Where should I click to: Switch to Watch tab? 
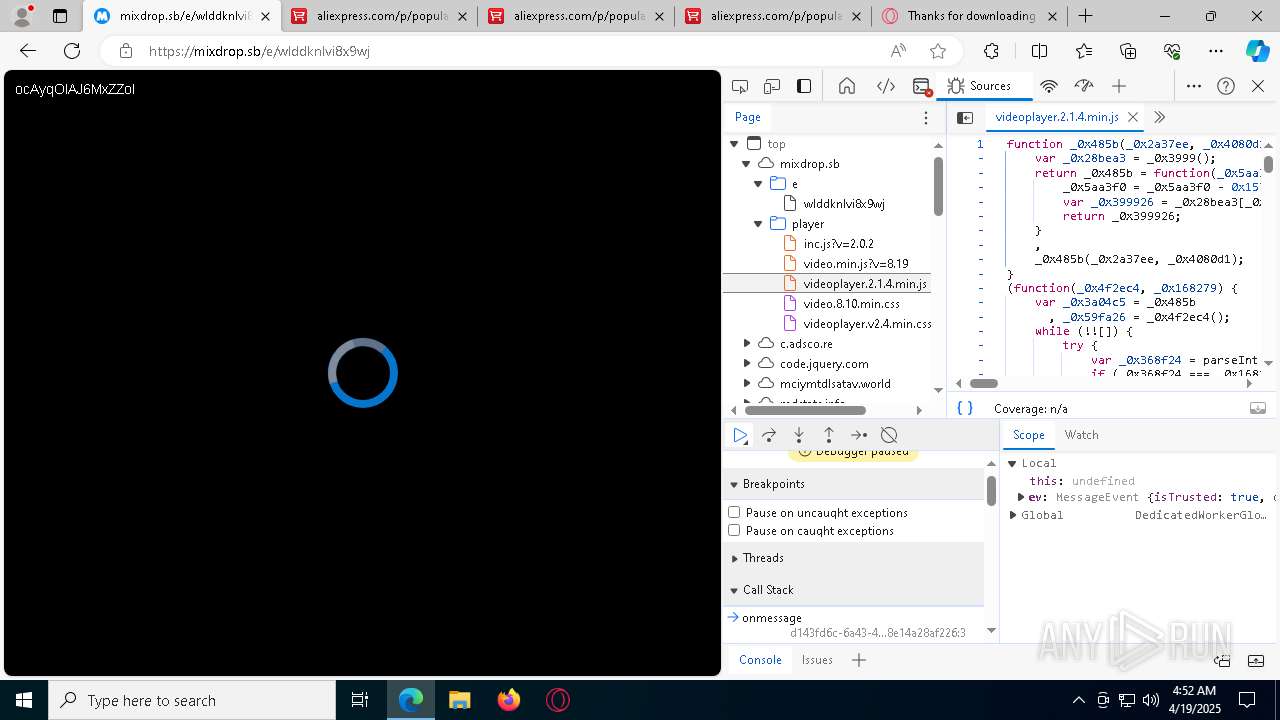(x=1081, y=435)
